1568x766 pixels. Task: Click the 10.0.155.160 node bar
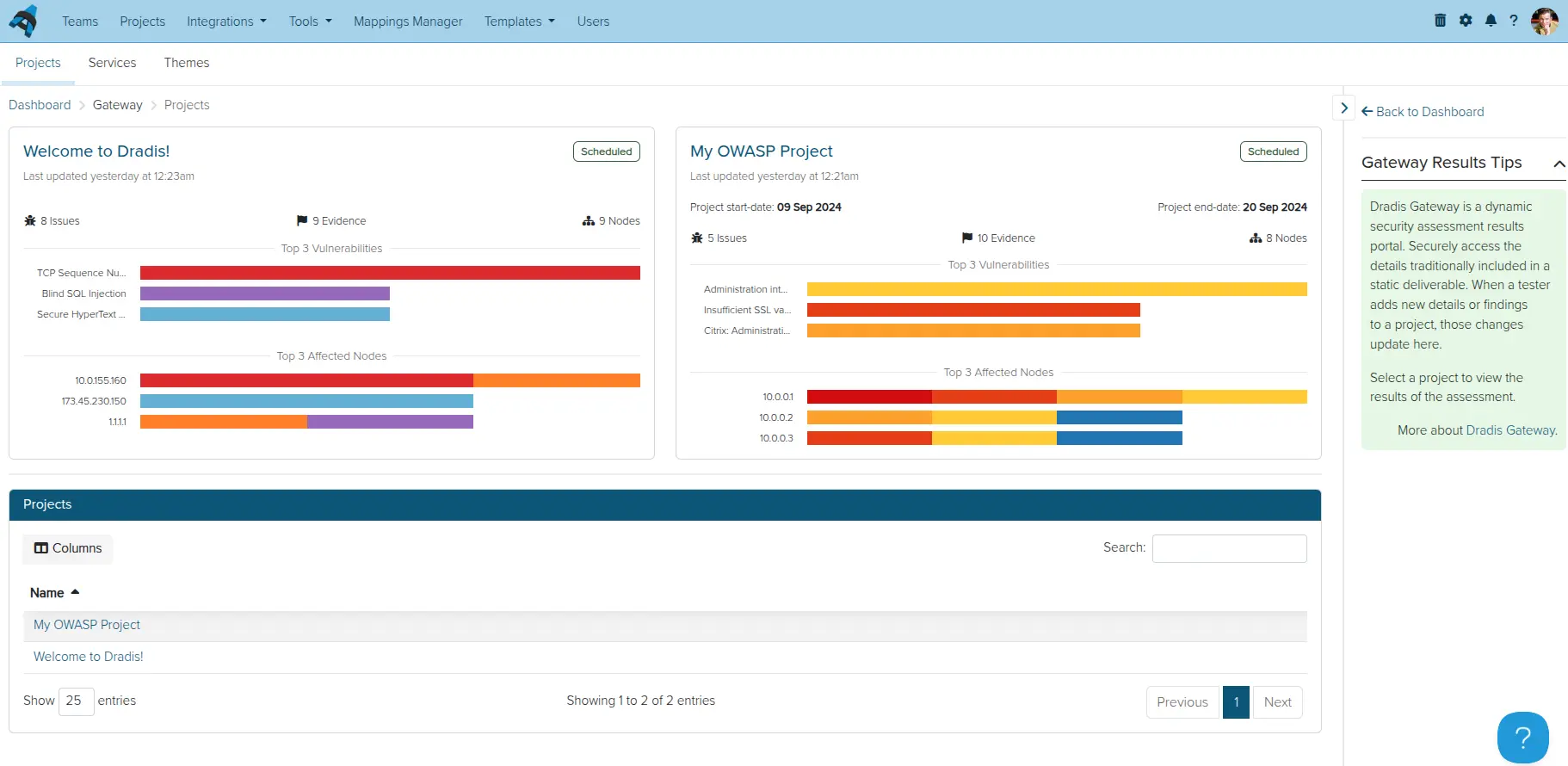(390, 380)
